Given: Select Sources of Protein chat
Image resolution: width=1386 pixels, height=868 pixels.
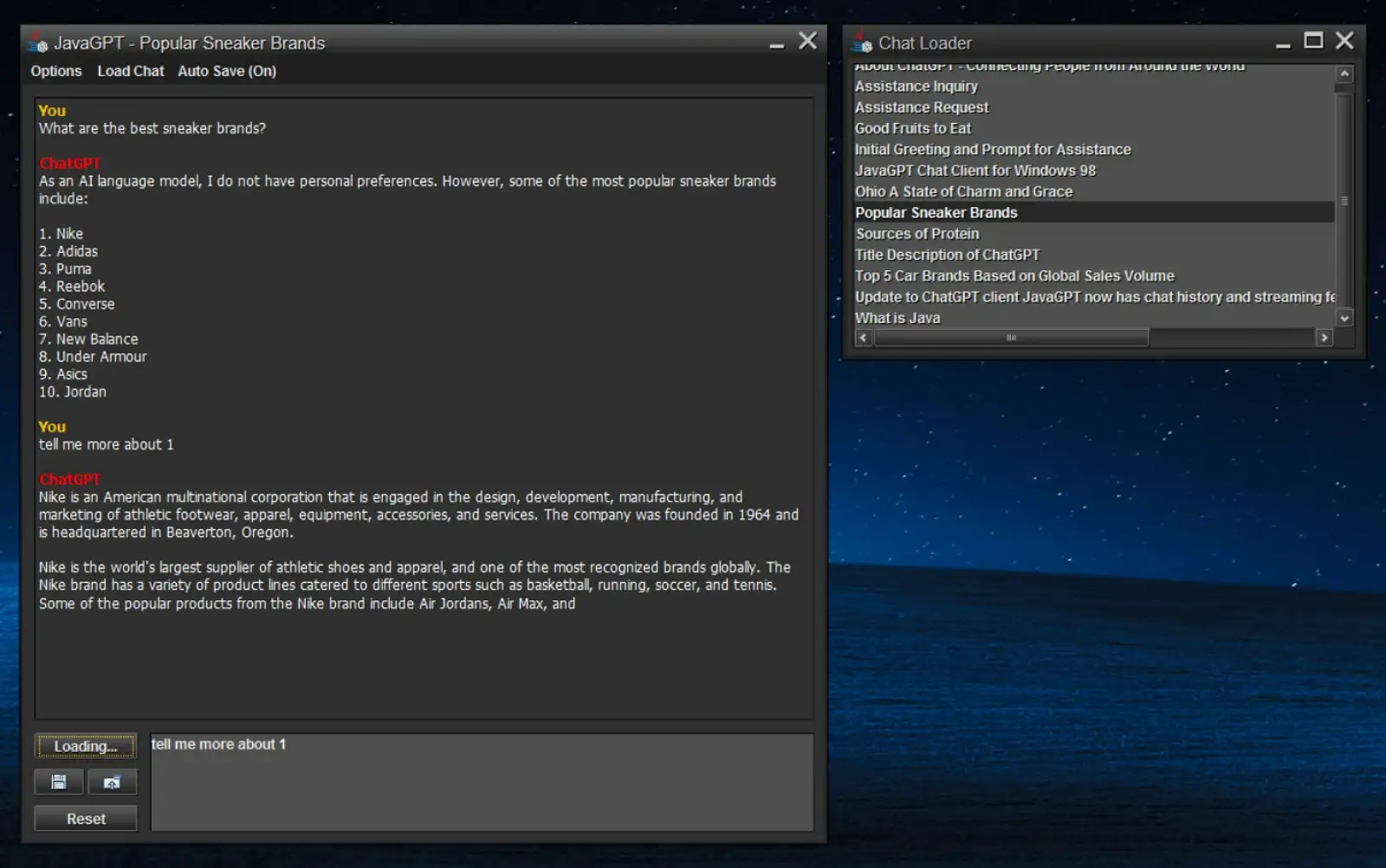Looking at the screenshot, I should [x=1094, y=234].
